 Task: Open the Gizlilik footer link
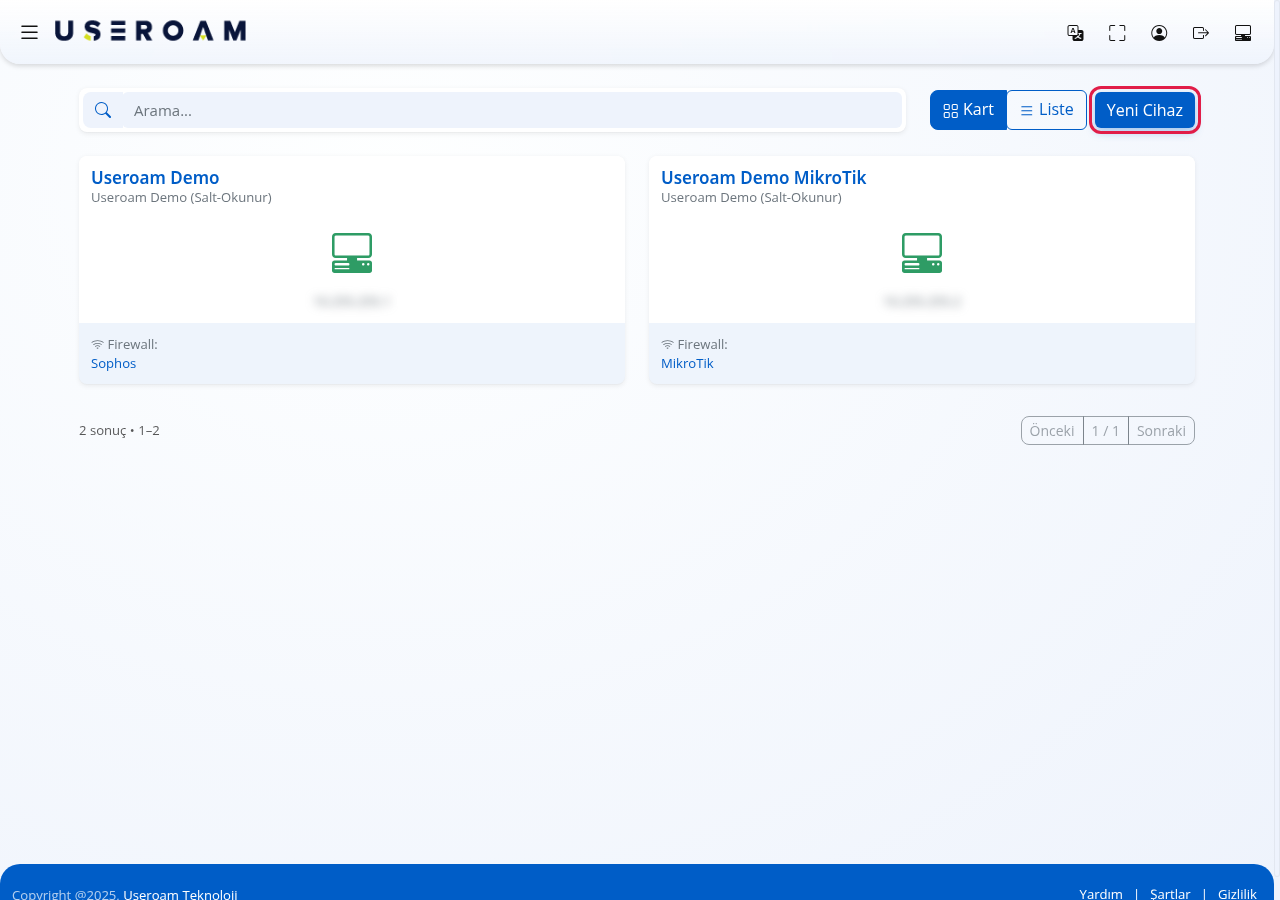[1237, 893]
